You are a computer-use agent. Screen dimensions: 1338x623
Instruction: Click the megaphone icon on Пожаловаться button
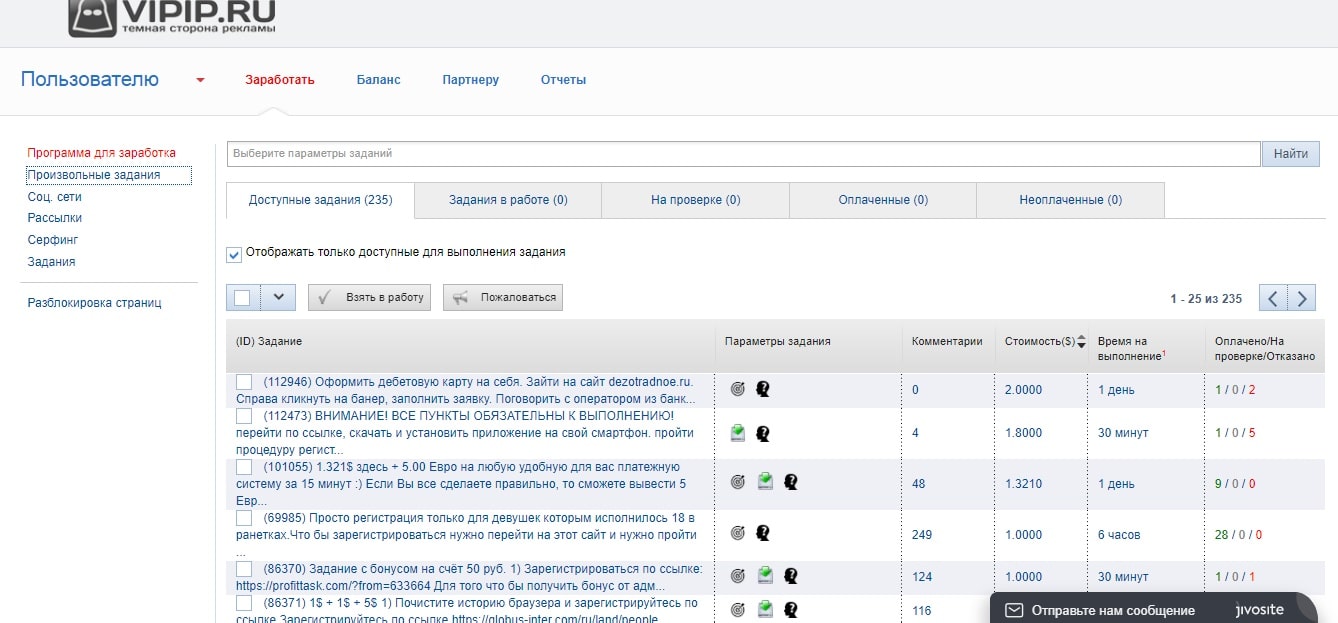[459, 297]
